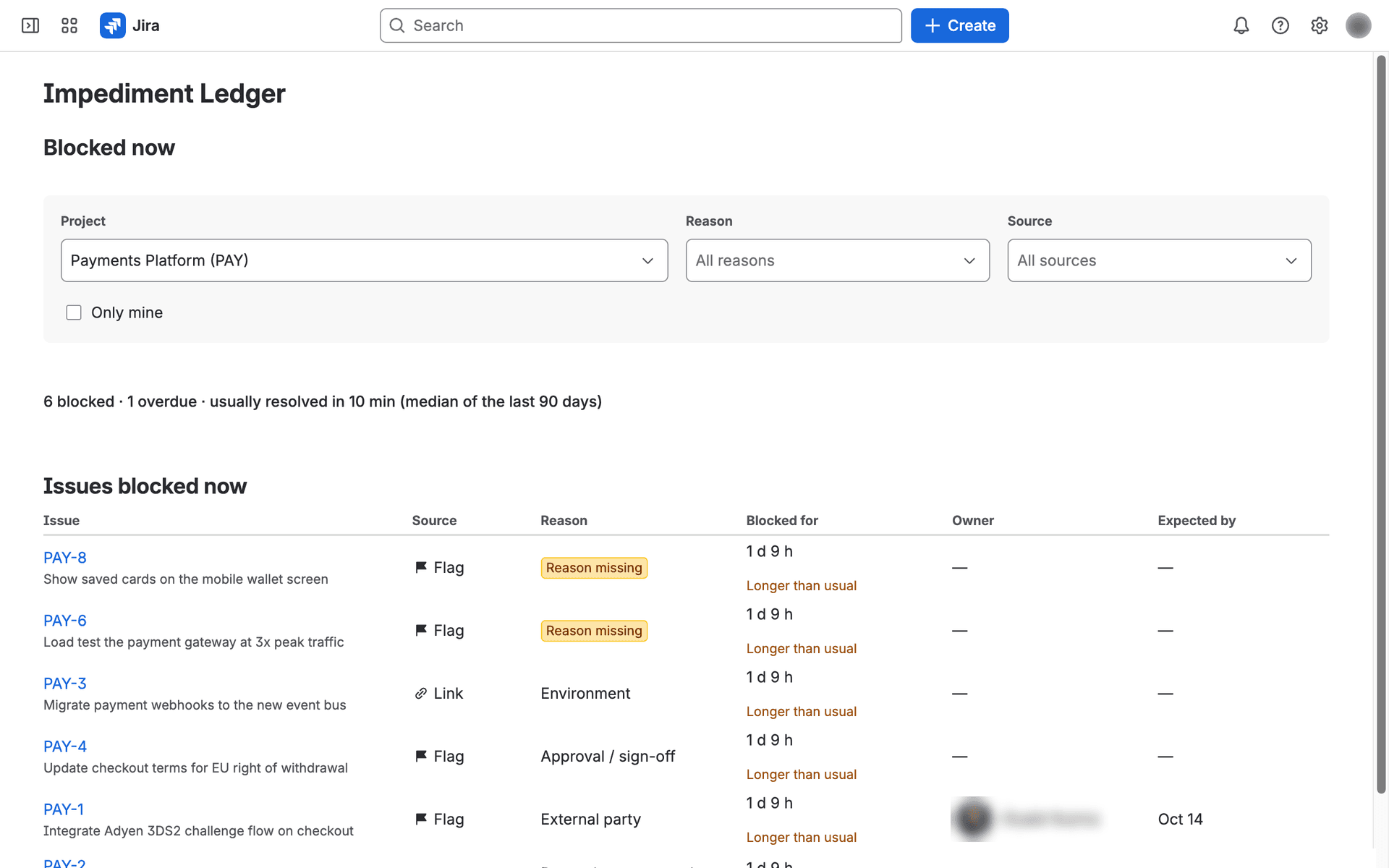The width and height of the screenshot is (1389, 868).
Task: Open the app switcher grid icon
Action: [x=69, y=26]
